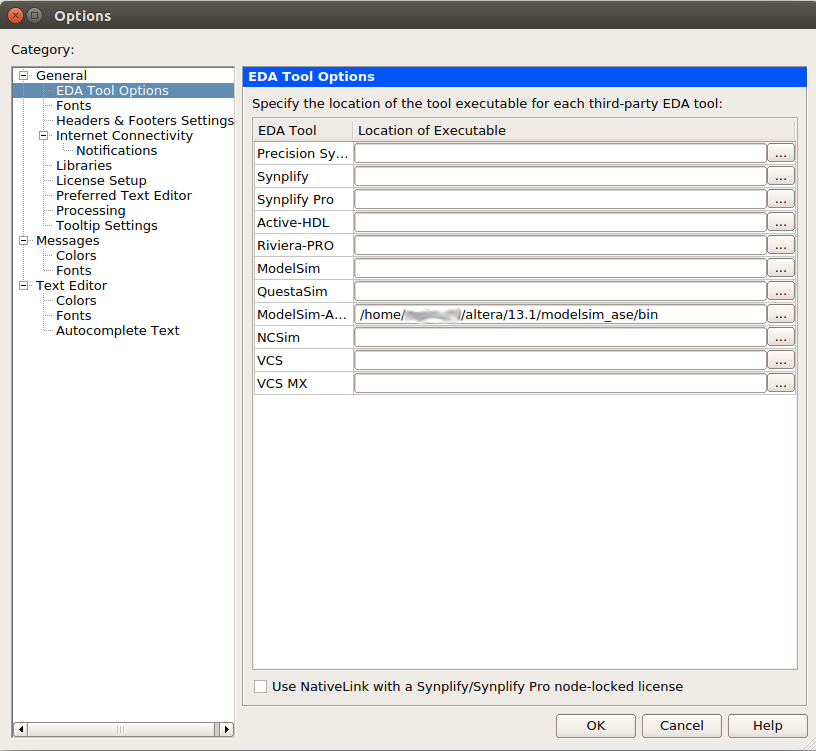Screen dimensions: 816x751
Task: Browse for QuestaSim executable location
Action: pyautogui.click(x=781, y=291)
